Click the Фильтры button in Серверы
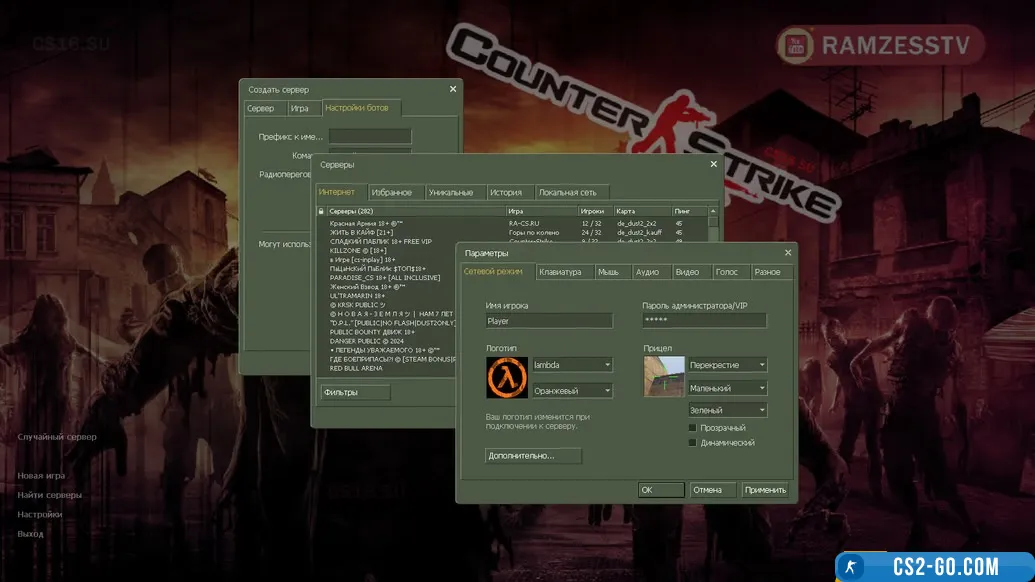Viewport: 1035px width, 582px height. click(354, 393)
